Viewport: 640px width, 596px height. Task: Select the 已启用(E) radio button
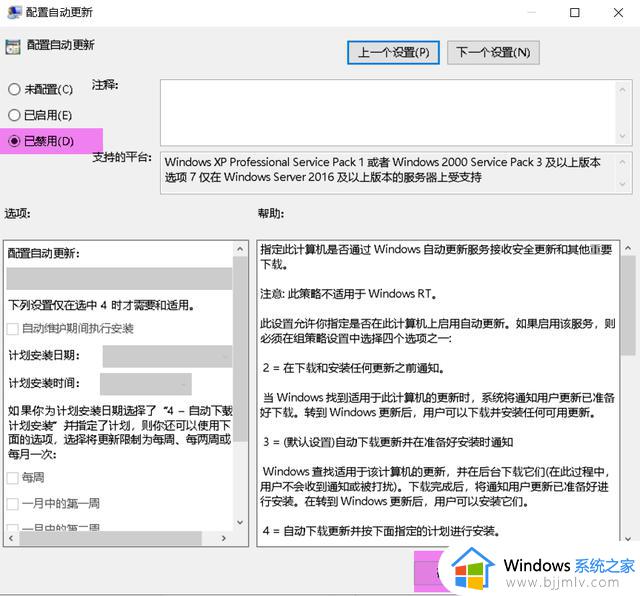(14, 115)
